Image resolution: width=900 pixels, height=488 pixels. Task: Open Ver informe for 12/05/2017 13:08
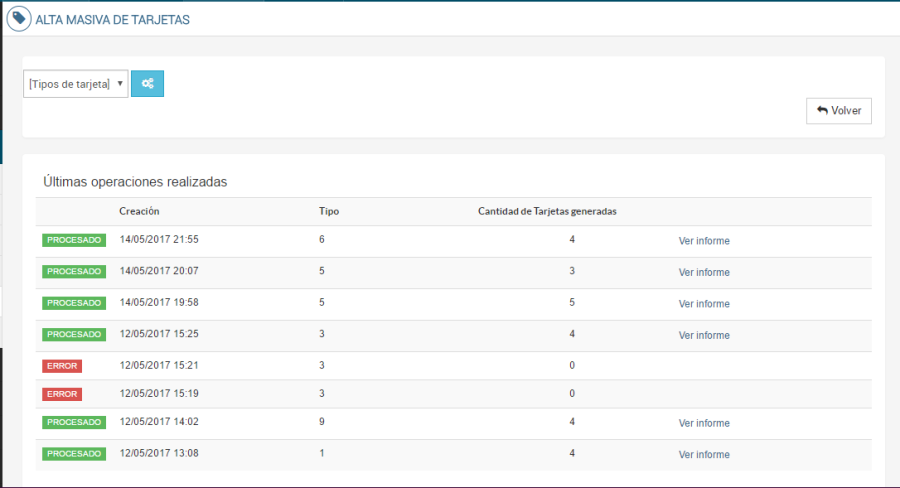pos(704,454)
